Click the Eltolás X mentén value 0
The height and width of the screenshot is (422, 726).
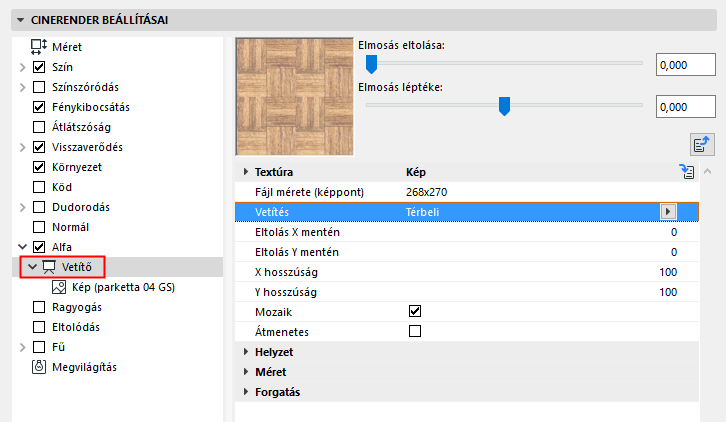pos(674,232)
